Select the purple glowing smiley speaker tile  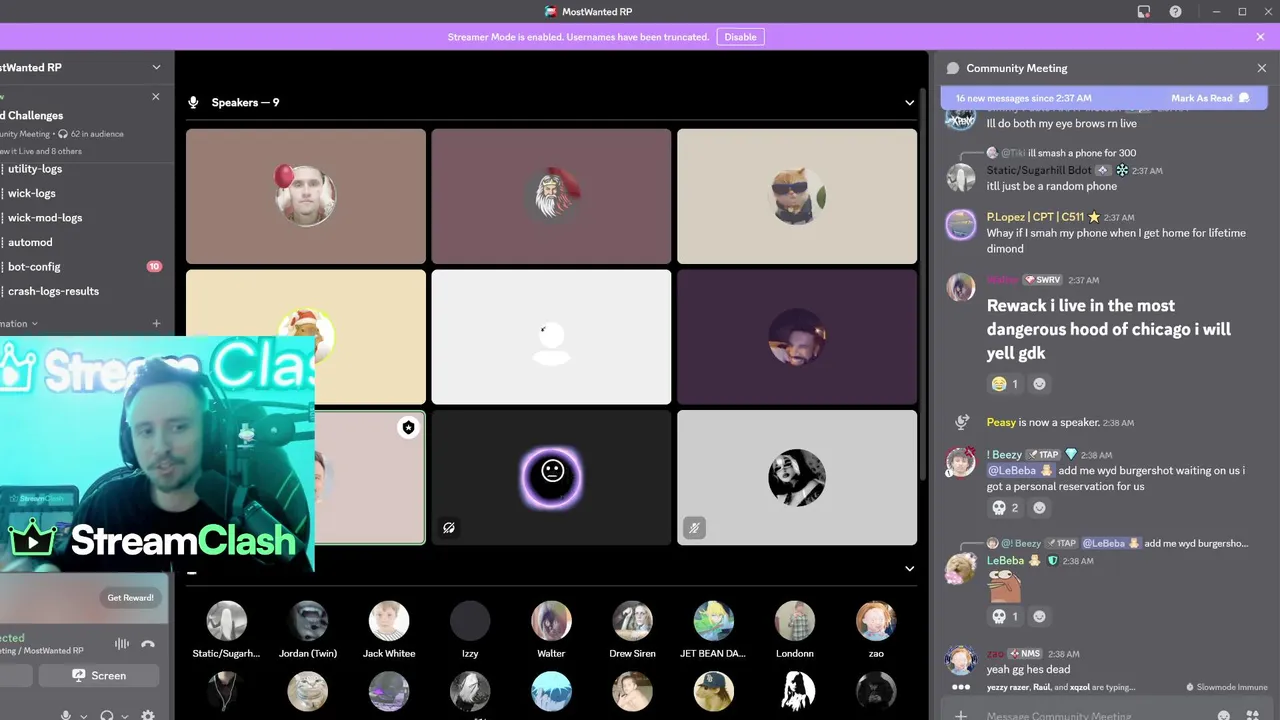click(x=551, y=477)
